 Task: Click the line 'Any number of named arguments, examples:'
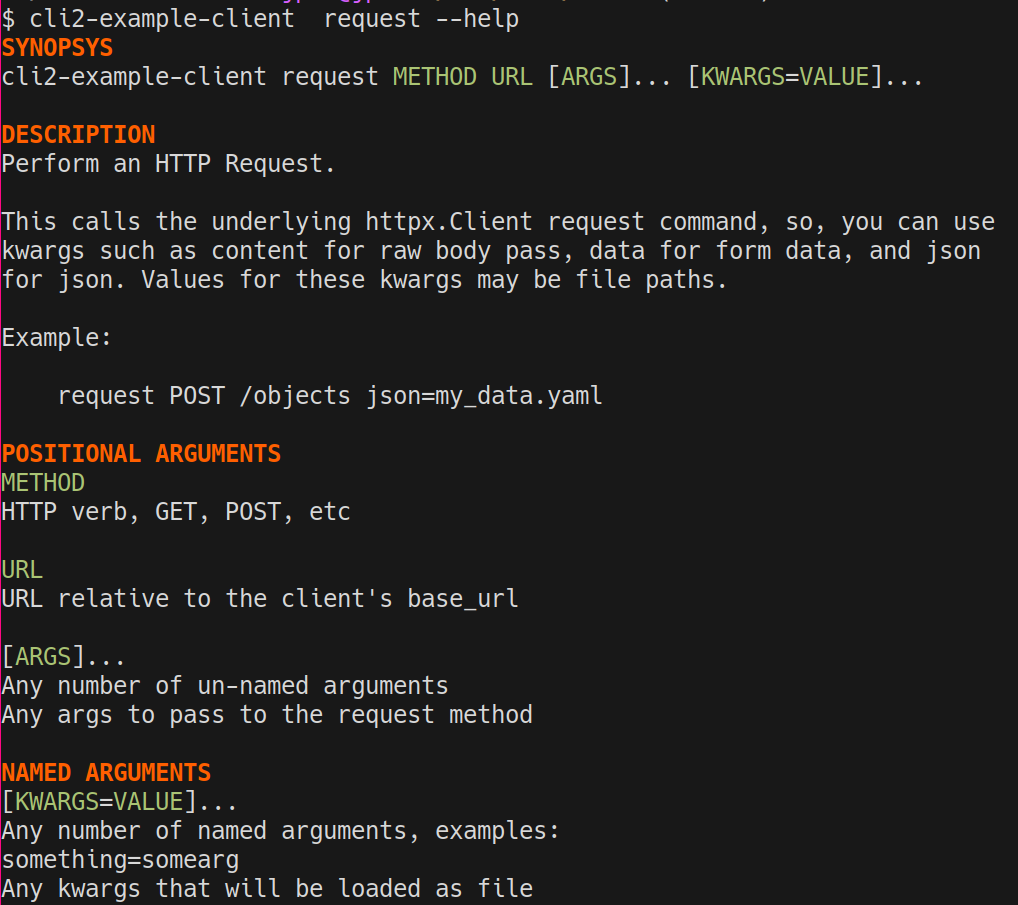[x=280, y=831]
